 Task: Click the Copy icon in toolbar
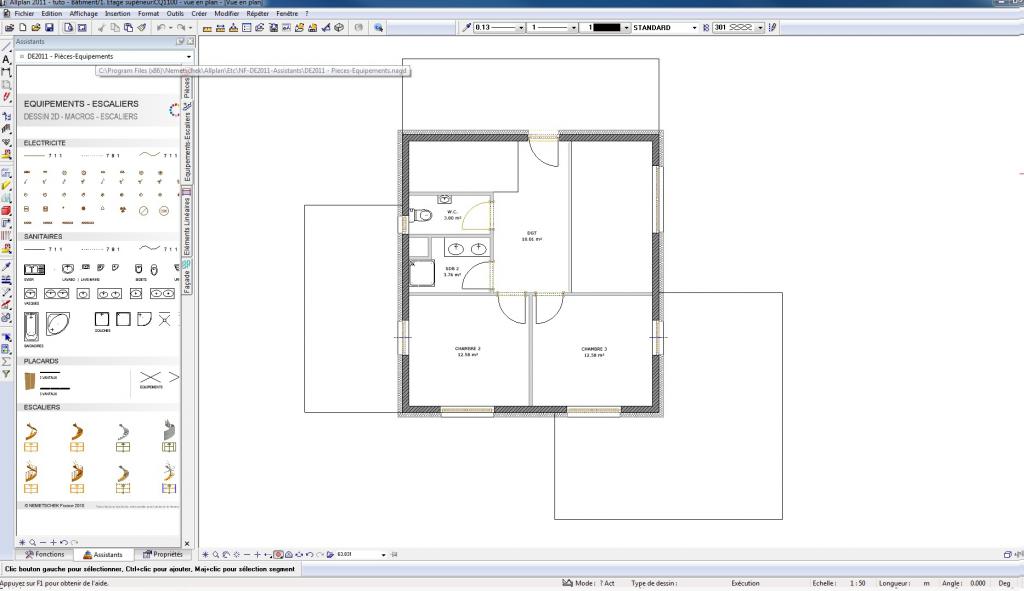point(115,28)
